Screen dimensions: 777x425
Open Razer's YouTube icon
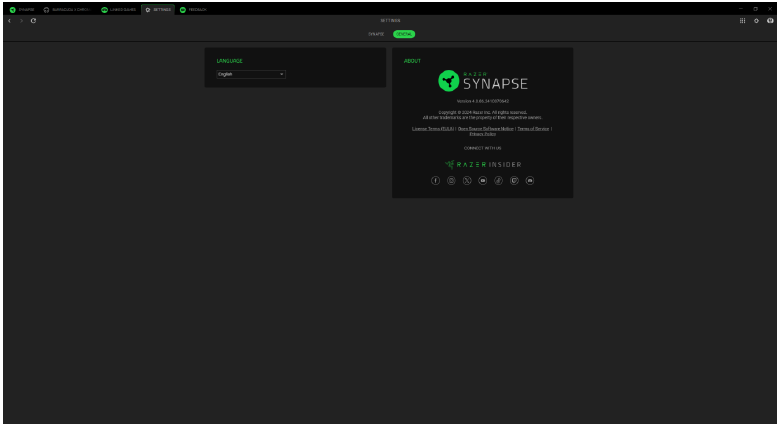(x=483, y=181)
